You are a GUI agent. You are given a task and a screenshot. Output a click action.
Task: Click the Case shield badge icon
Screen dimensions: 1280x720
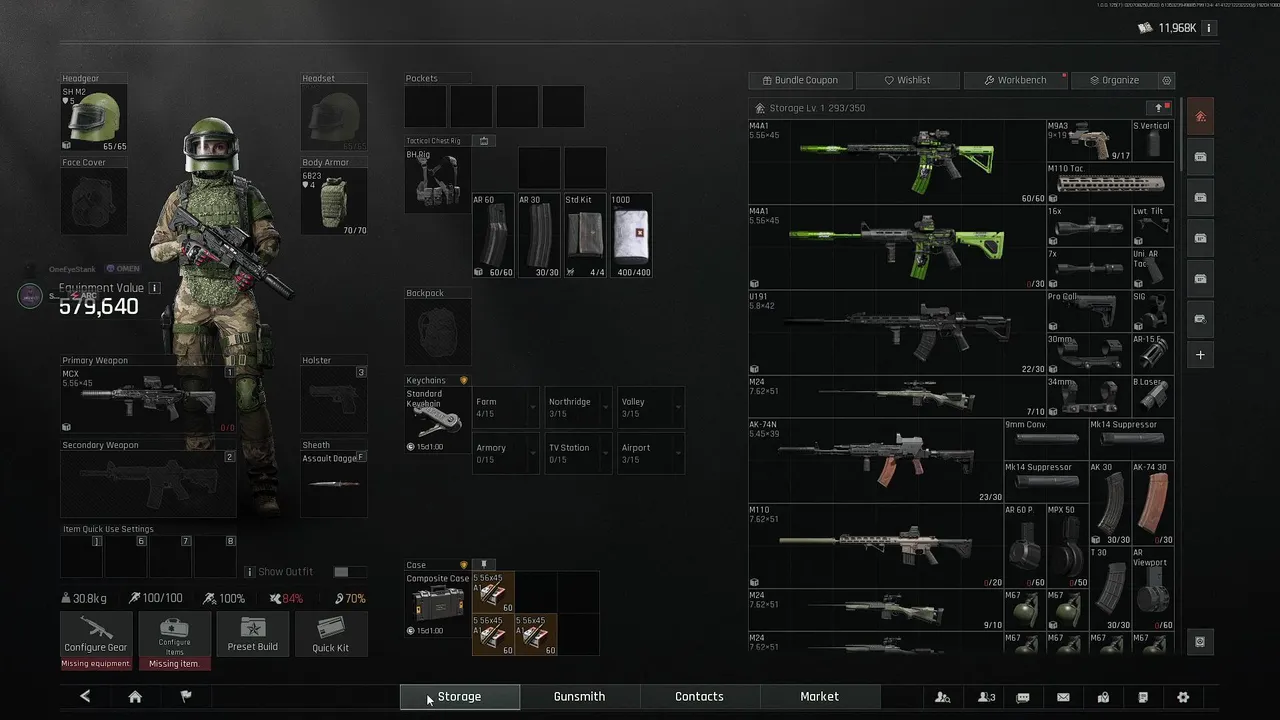pyautogui.click(x=464, y=565)
